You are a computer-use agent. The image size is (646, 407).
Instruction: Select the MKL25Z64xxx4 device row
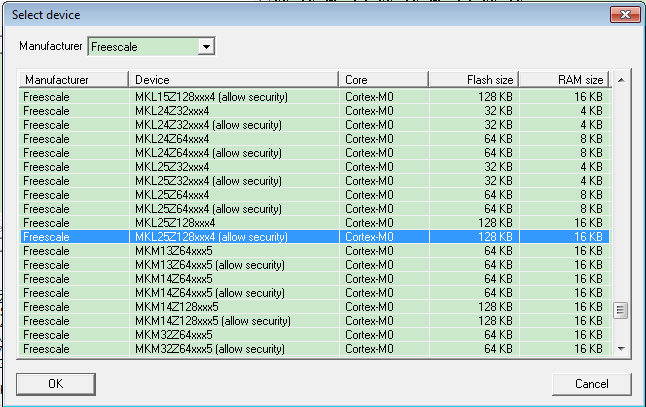[315, 195]
